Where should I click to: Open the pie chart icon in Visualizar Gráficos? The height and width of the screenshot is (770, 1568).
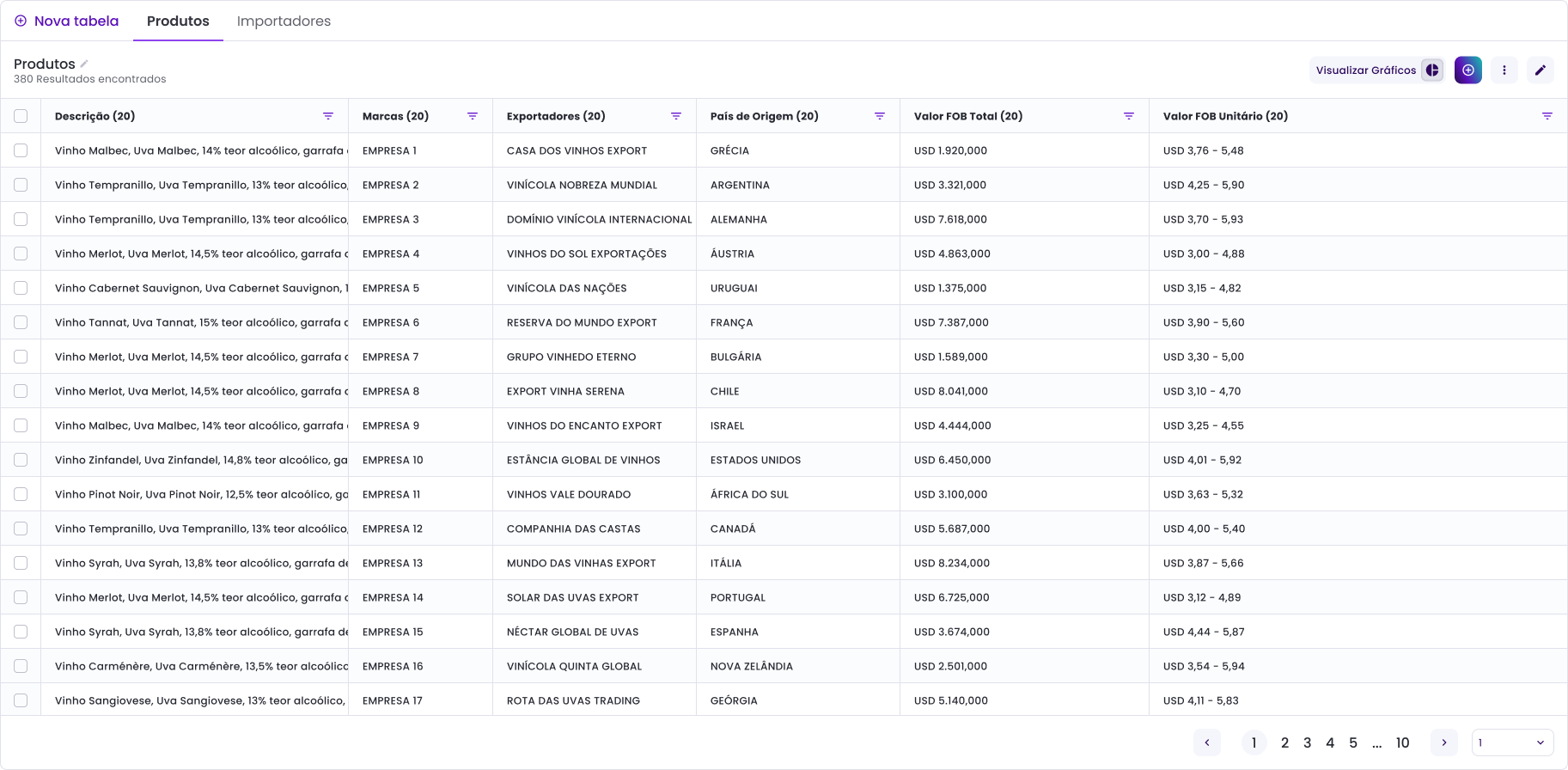[1432, 70]
